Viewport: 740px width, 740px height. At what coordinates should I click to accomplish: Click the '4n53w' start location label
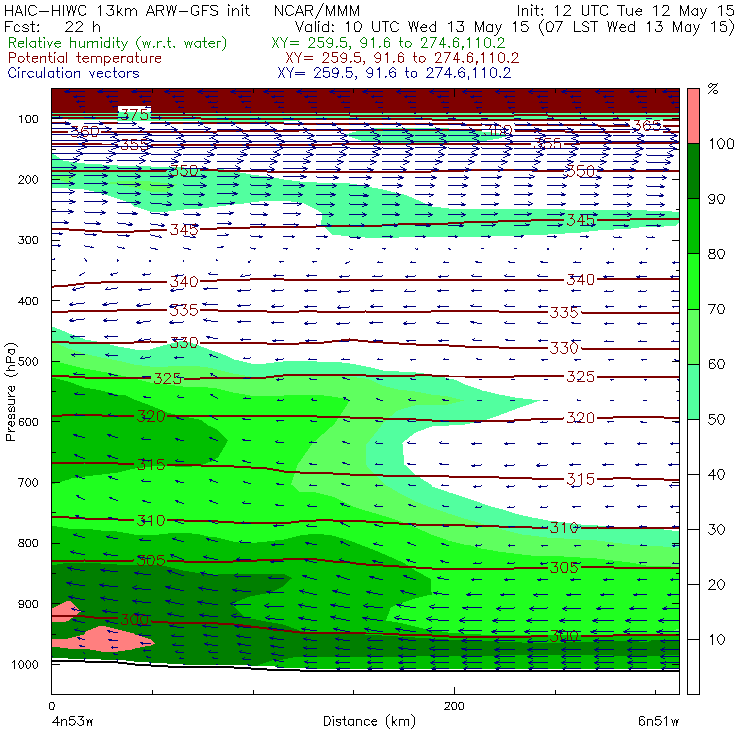pos(72,722)
